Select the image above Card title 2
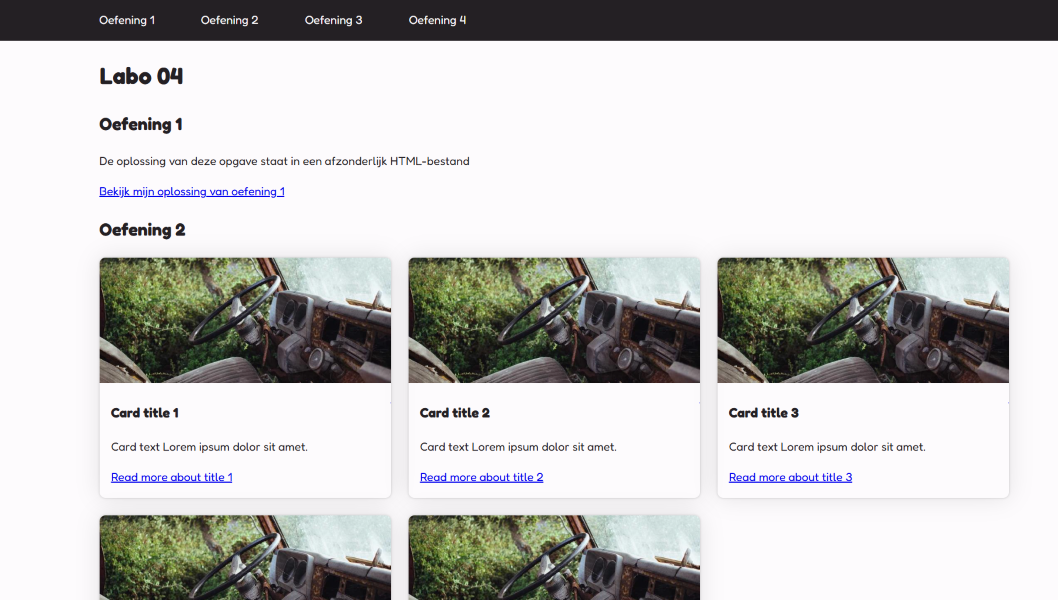The width and height of the screenshot is (1058, 600). (554, 320)
